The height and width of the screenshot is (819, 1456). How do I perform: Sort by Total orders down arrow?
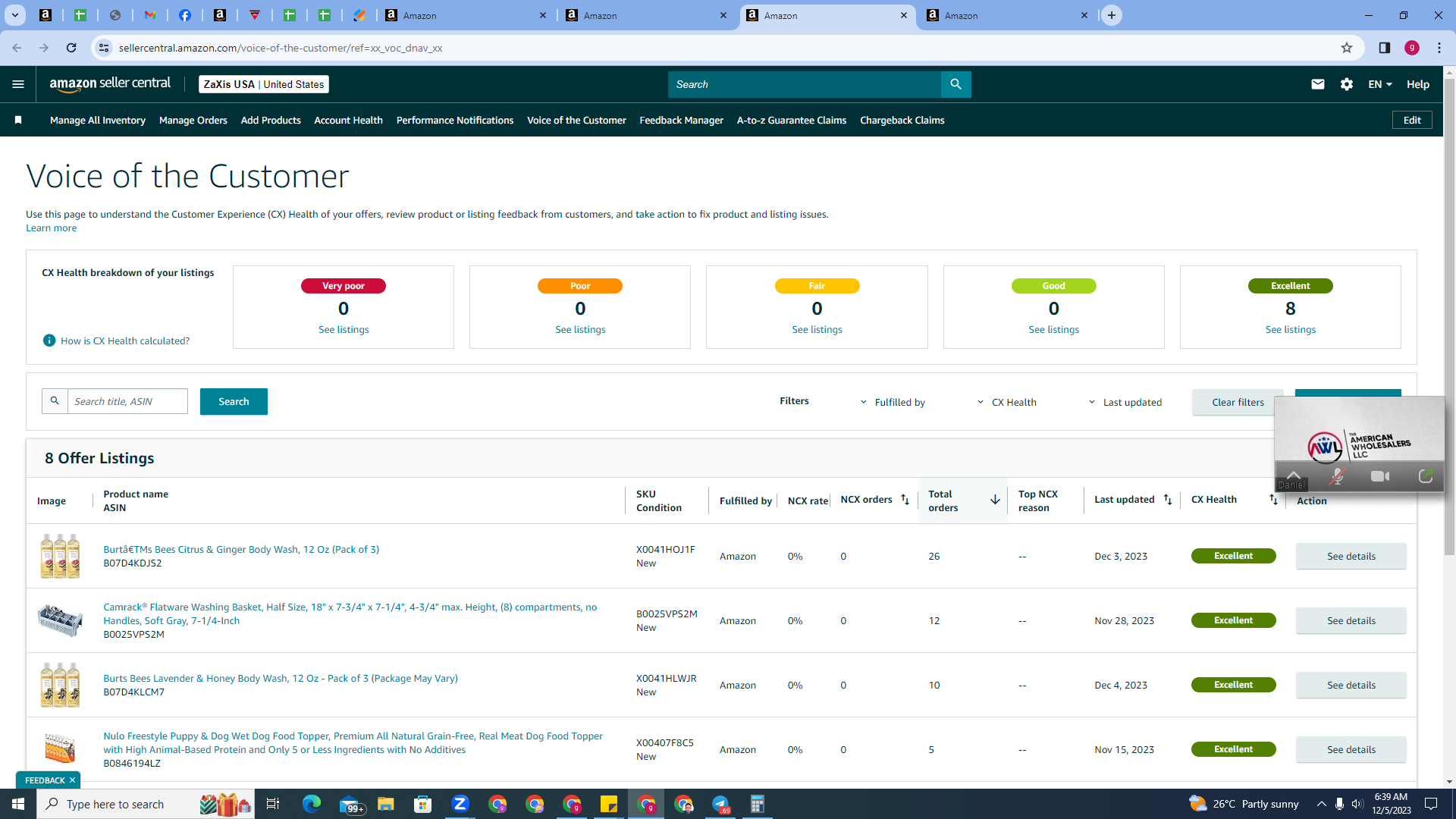click(995, 500)
